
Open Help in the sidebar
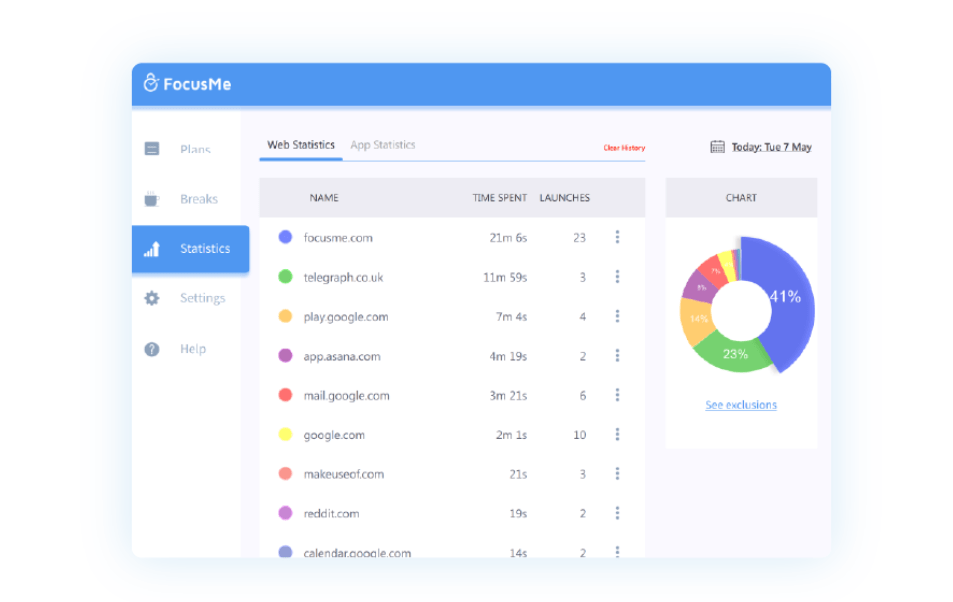click(193, 349)
